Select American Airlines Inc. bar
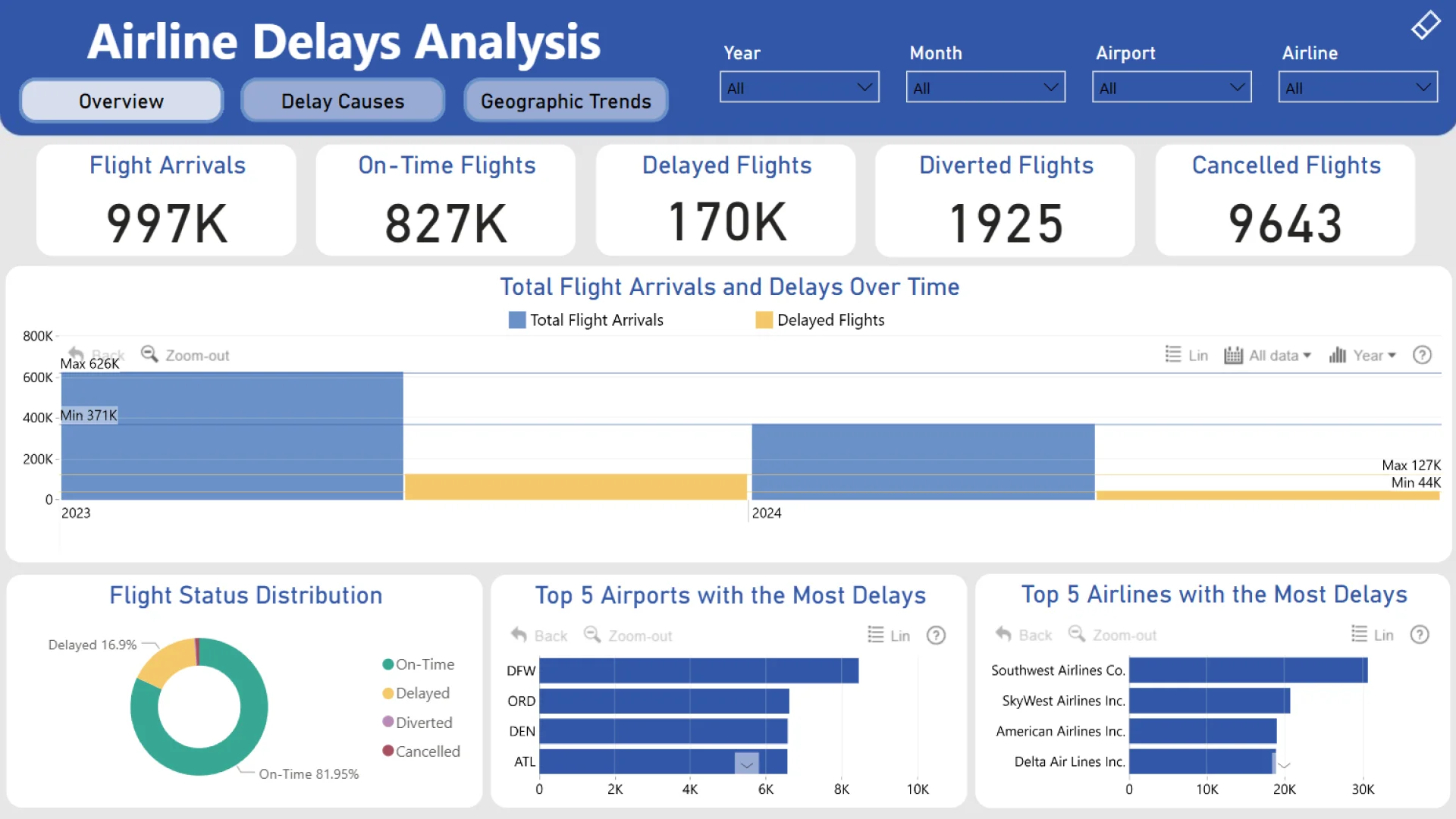 click(1203, 731)
